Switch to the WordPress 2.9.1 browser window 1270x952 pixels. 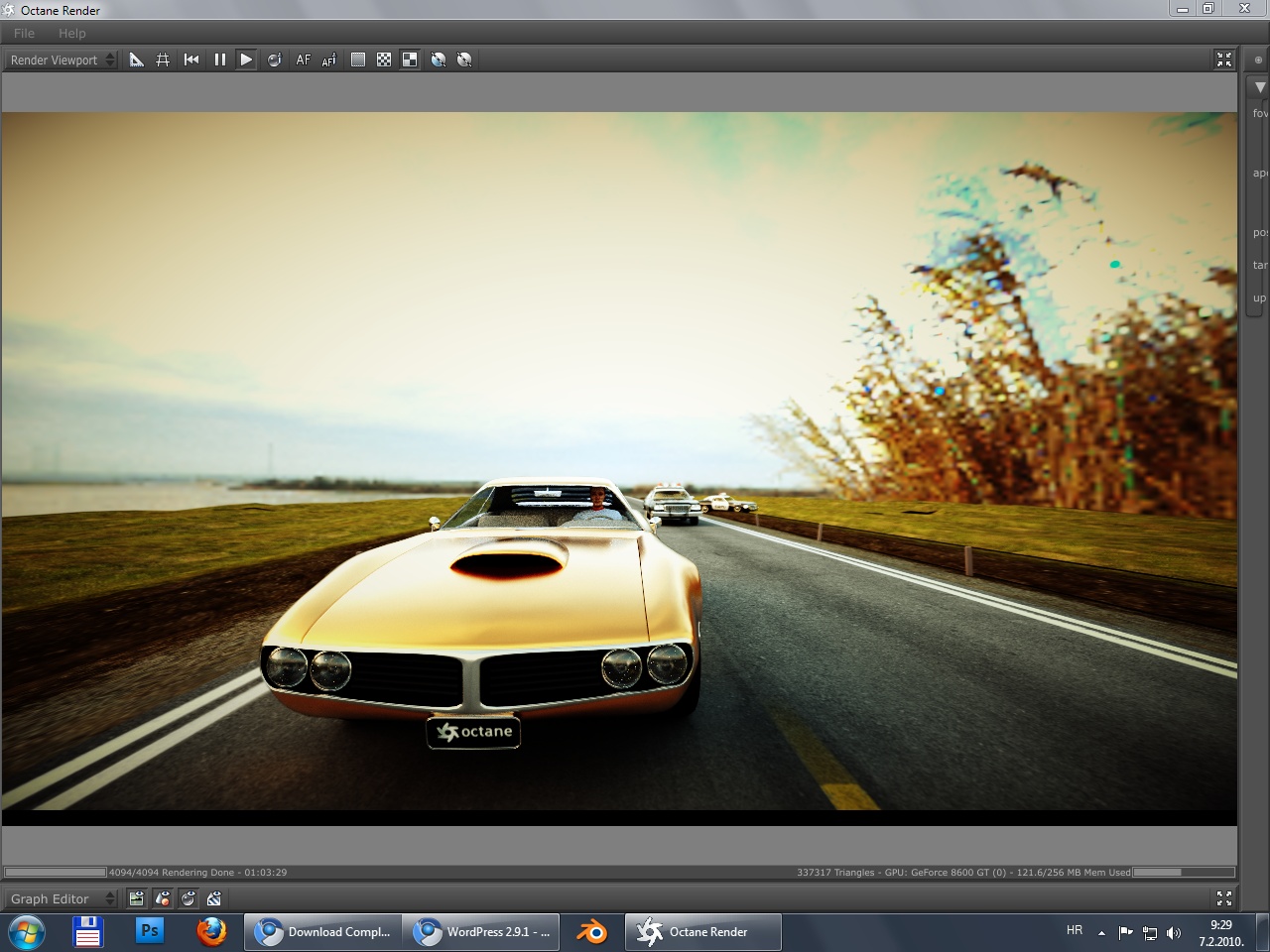click(x=482, y=932)
